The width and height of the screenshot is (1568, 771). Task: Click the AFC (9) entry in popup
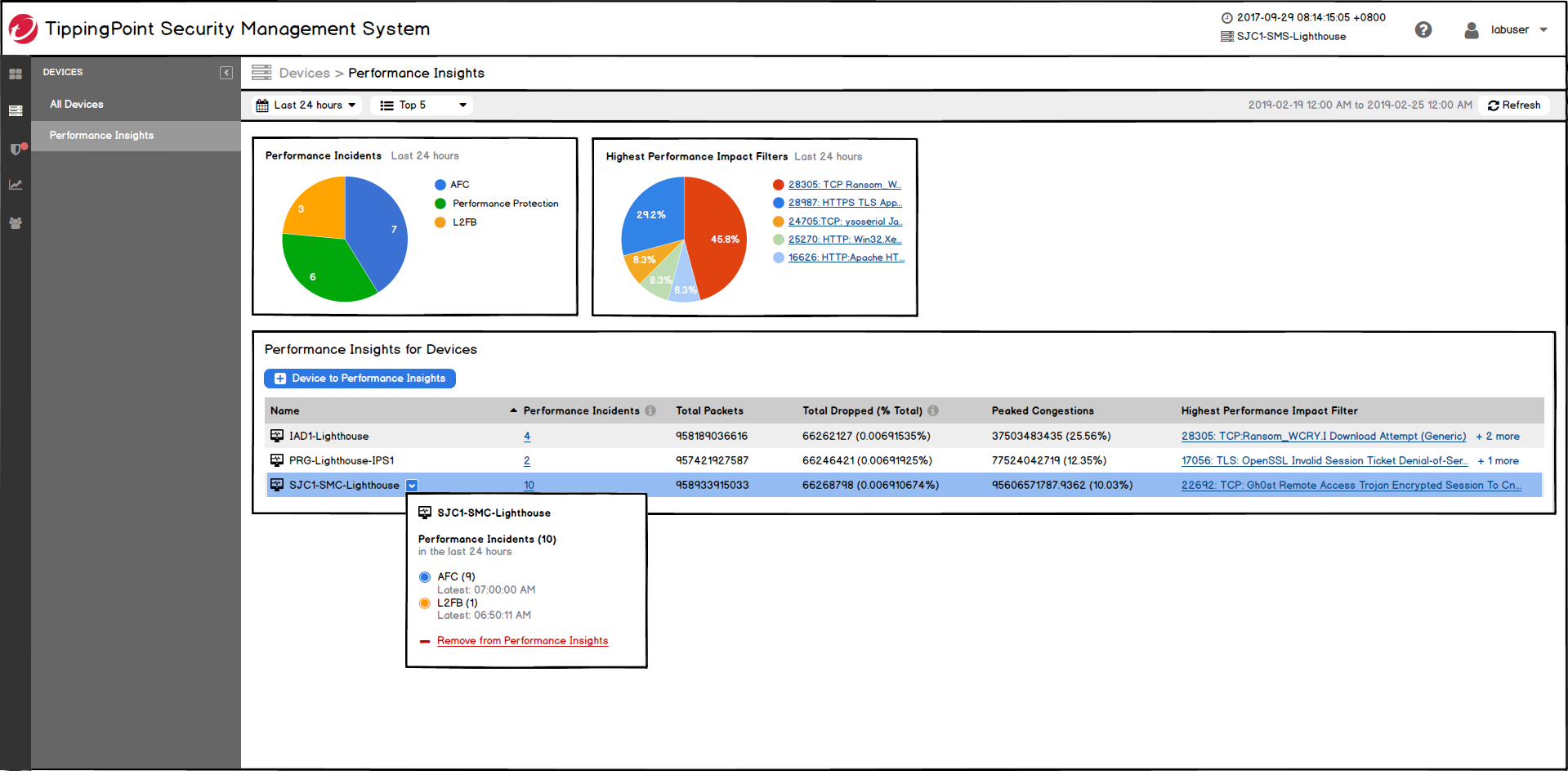tap(456, 577)
